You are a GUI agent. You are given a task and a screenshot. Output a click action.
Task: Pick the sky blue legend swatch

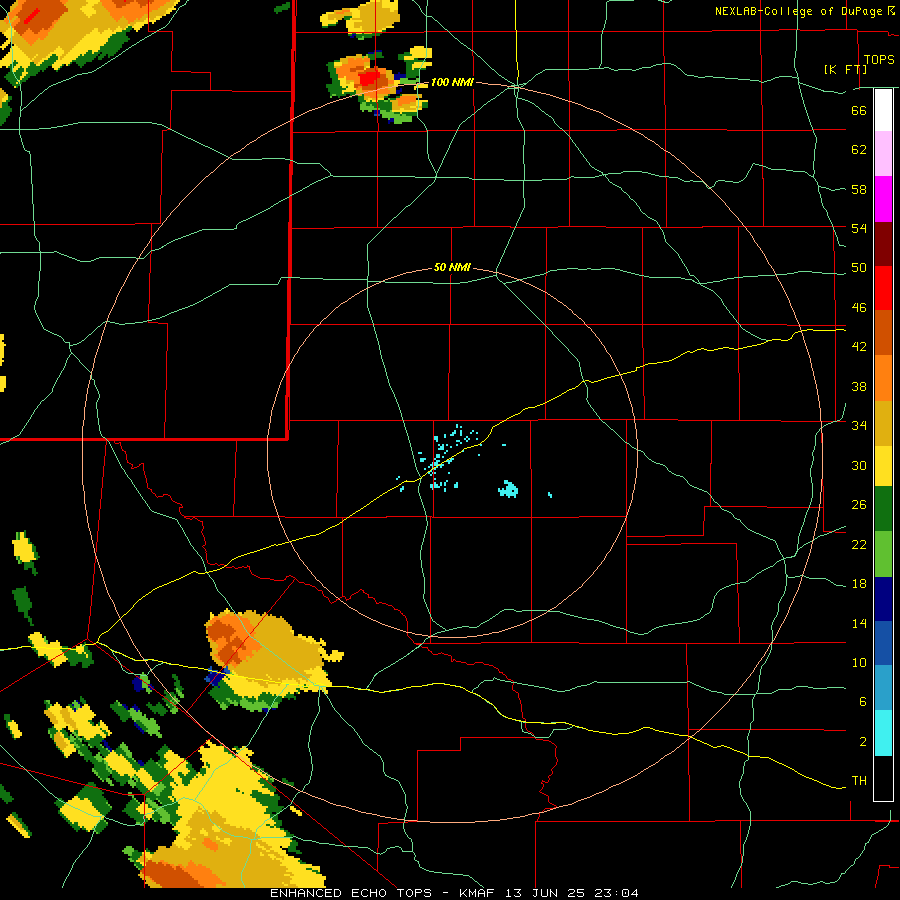point(883,688)
